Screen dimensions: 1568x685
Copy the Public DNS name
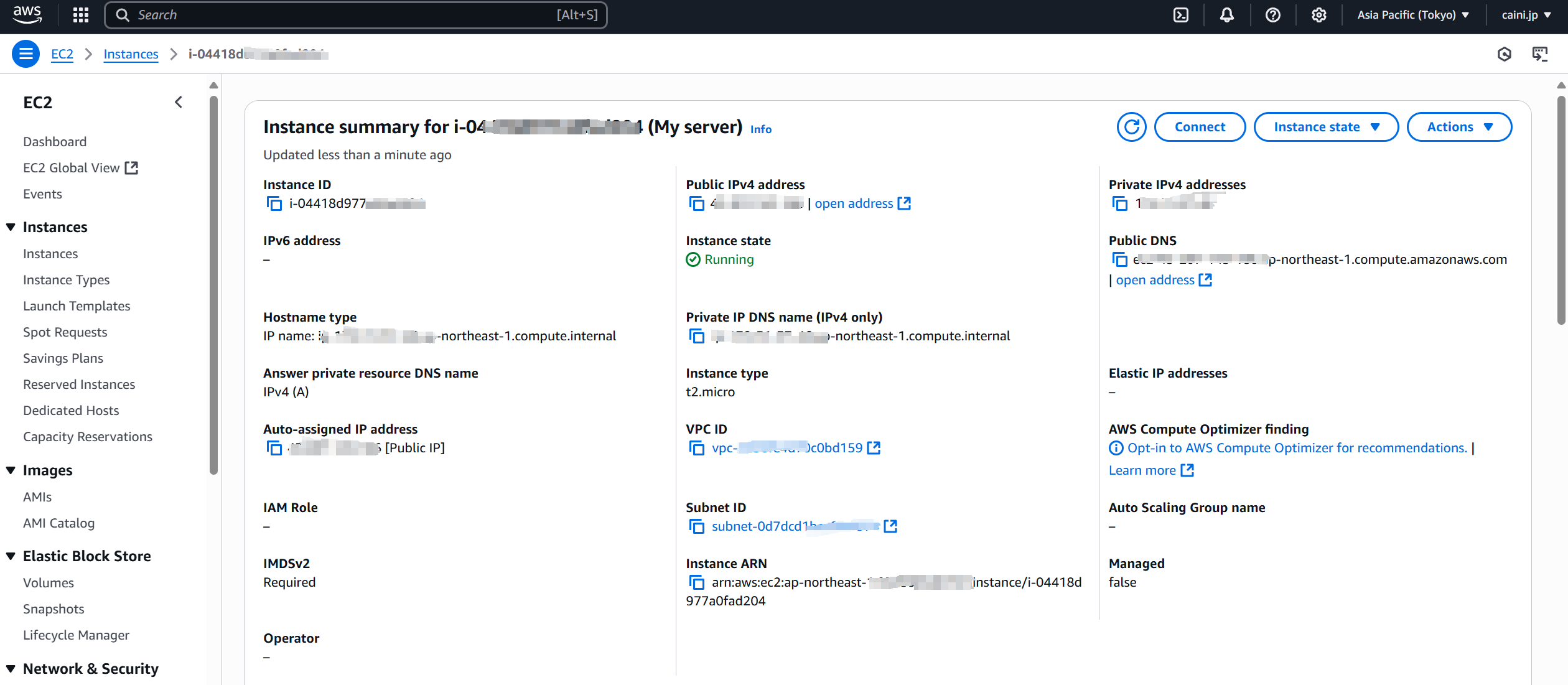1120,259
